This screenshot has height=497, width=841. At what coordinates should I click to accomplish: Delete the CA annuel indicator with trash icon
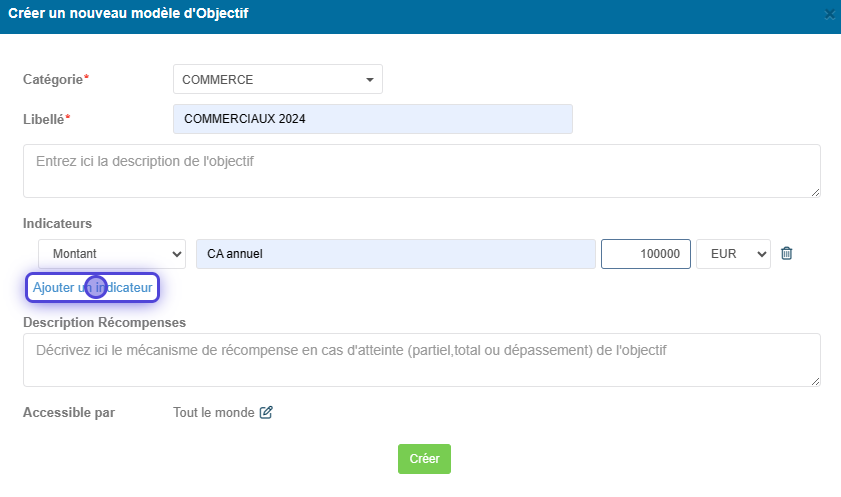(786, 253)
